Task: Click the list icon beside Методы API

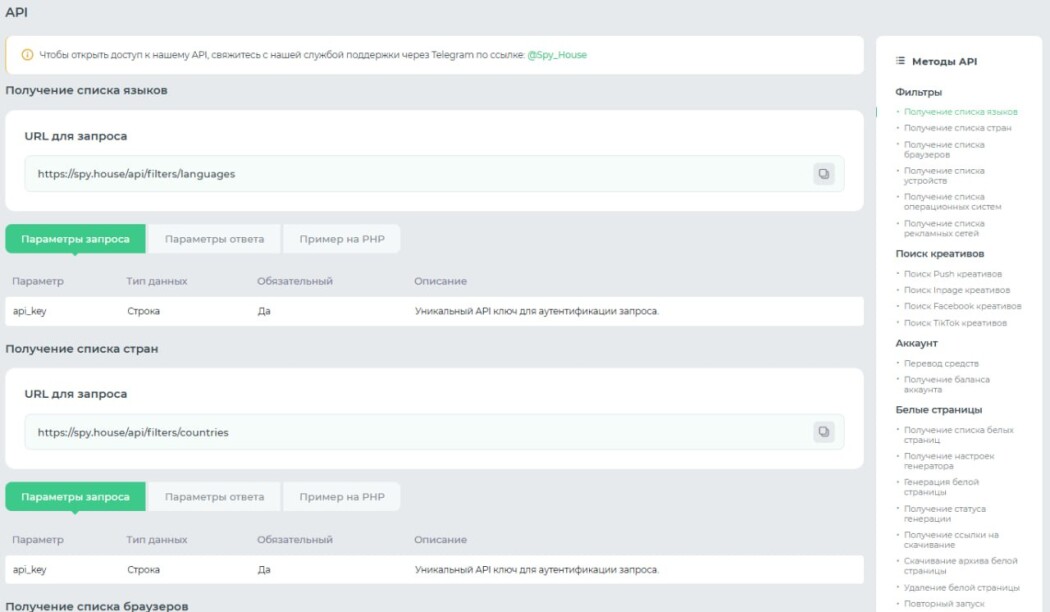Action: 900,61
